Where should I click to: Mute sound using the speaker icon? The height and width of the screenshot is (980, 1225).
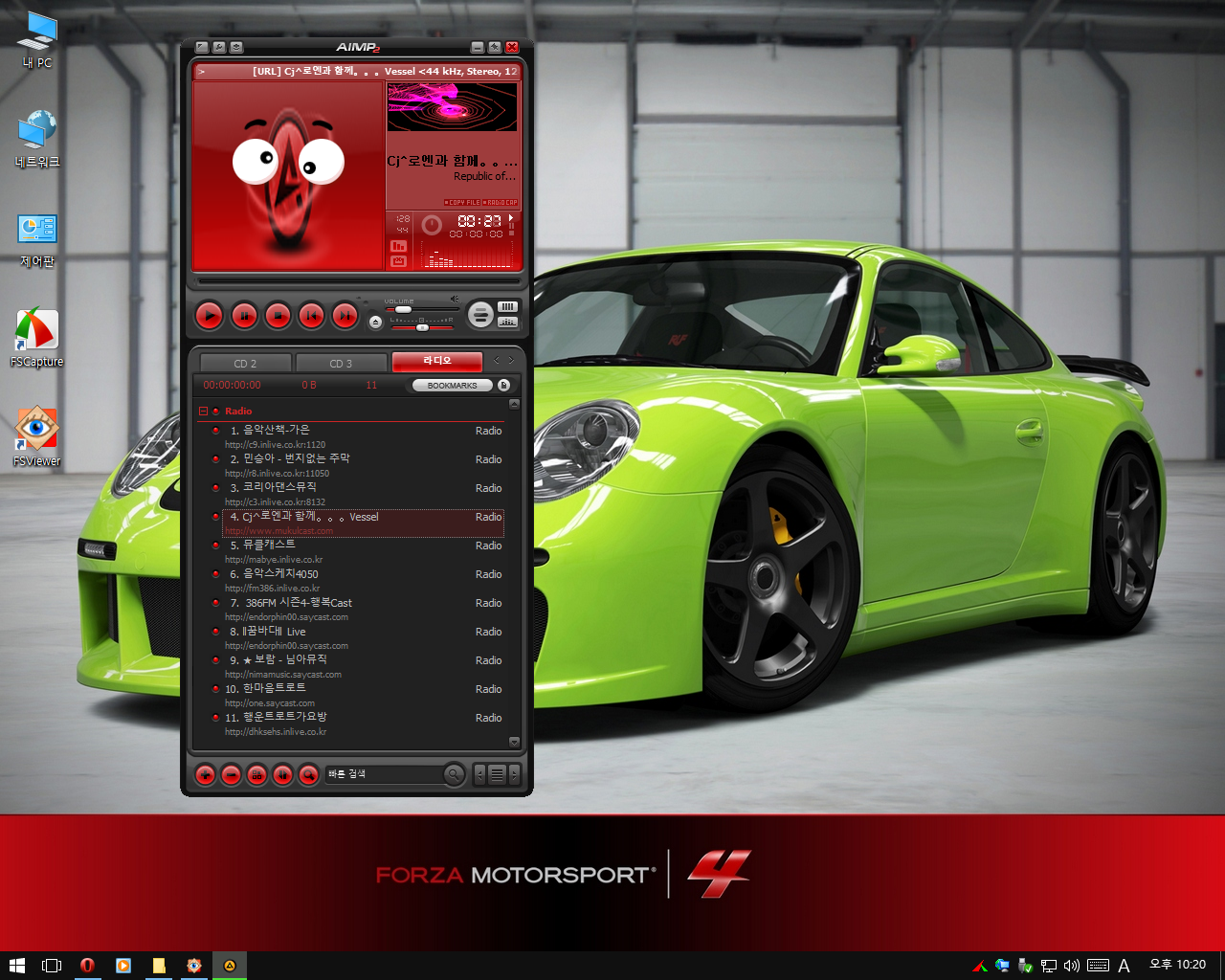(455, 300)
